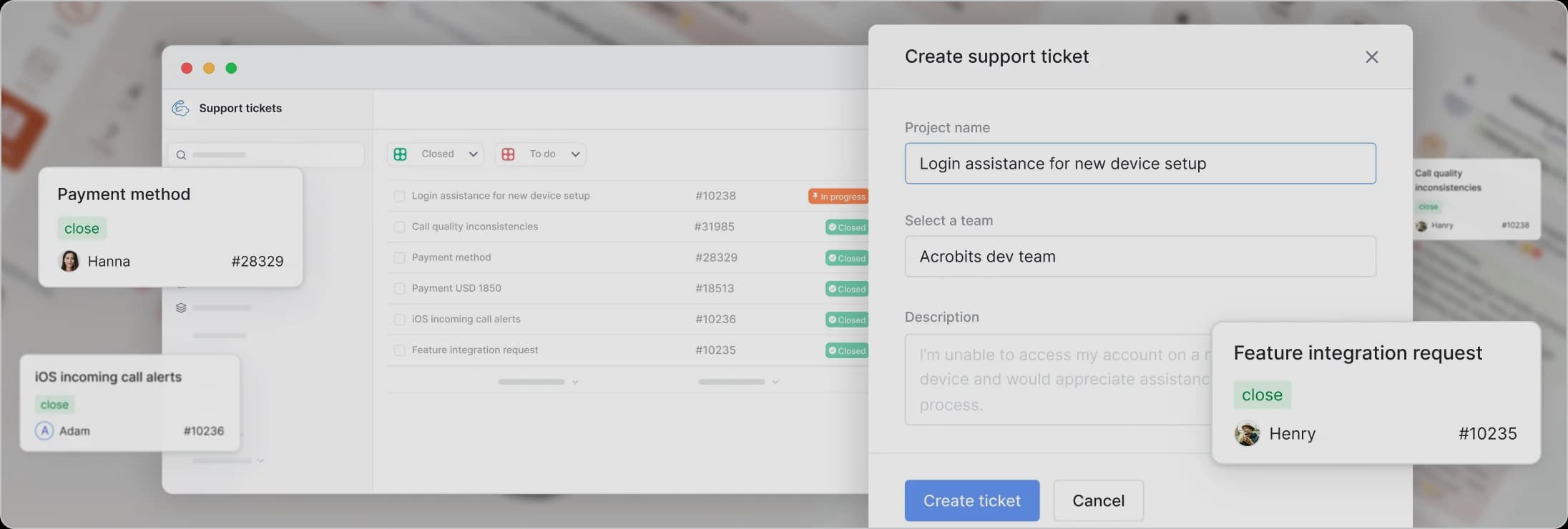
Task: Click the red grid icon beside To do
Action: pos(508,154)
